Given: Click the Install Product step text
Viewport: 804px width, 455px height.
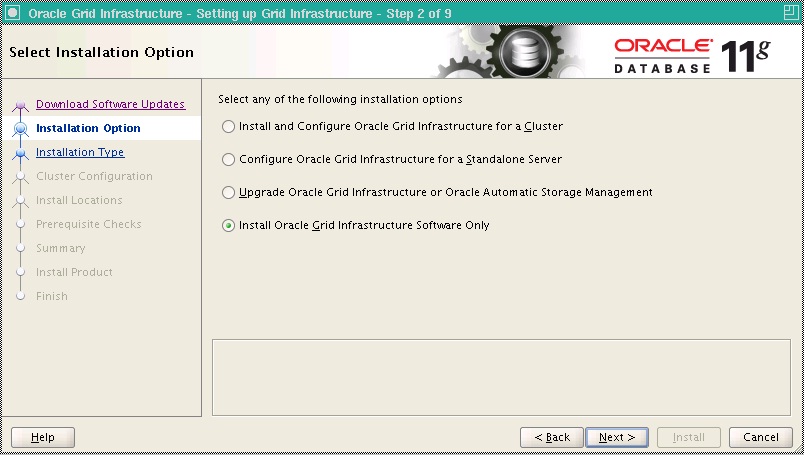Looking at the screenshot, I should [x=74, y=272].
